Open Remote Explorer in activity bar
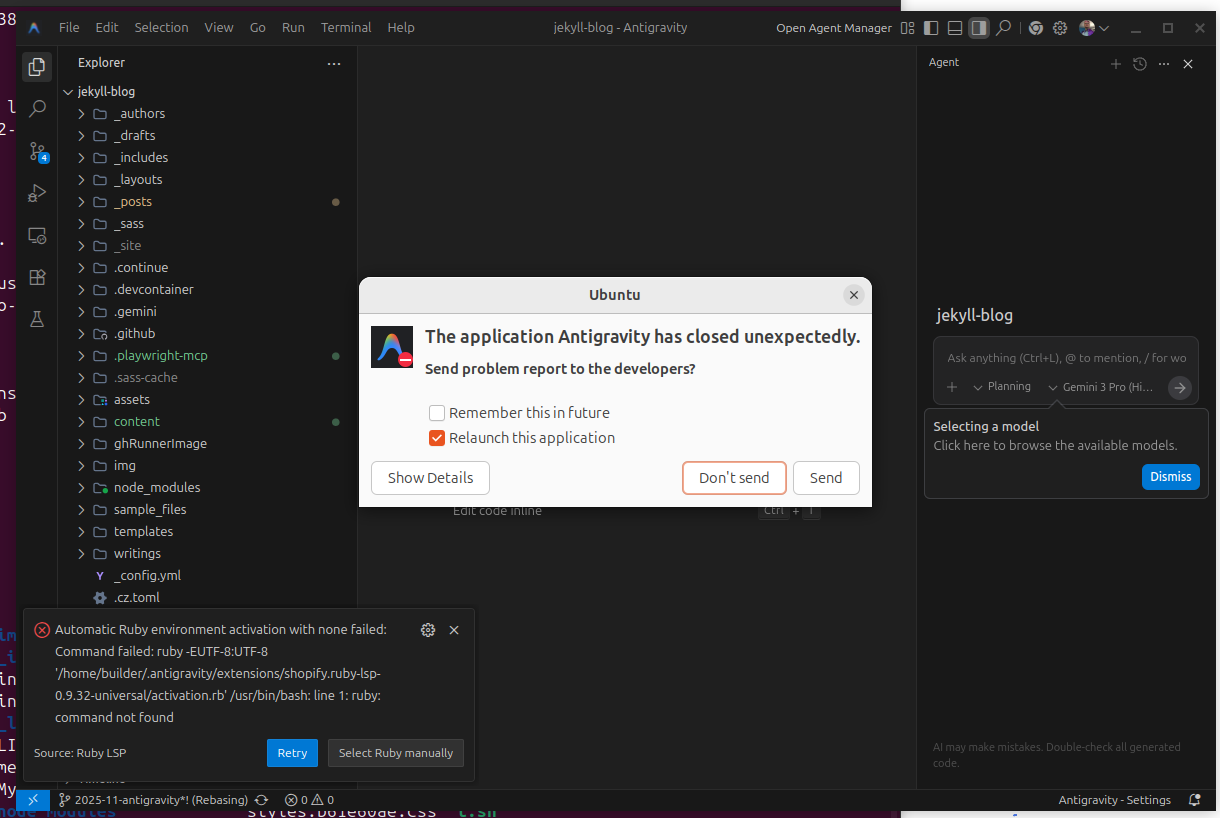1220x818 pixels. pos(37,236)
